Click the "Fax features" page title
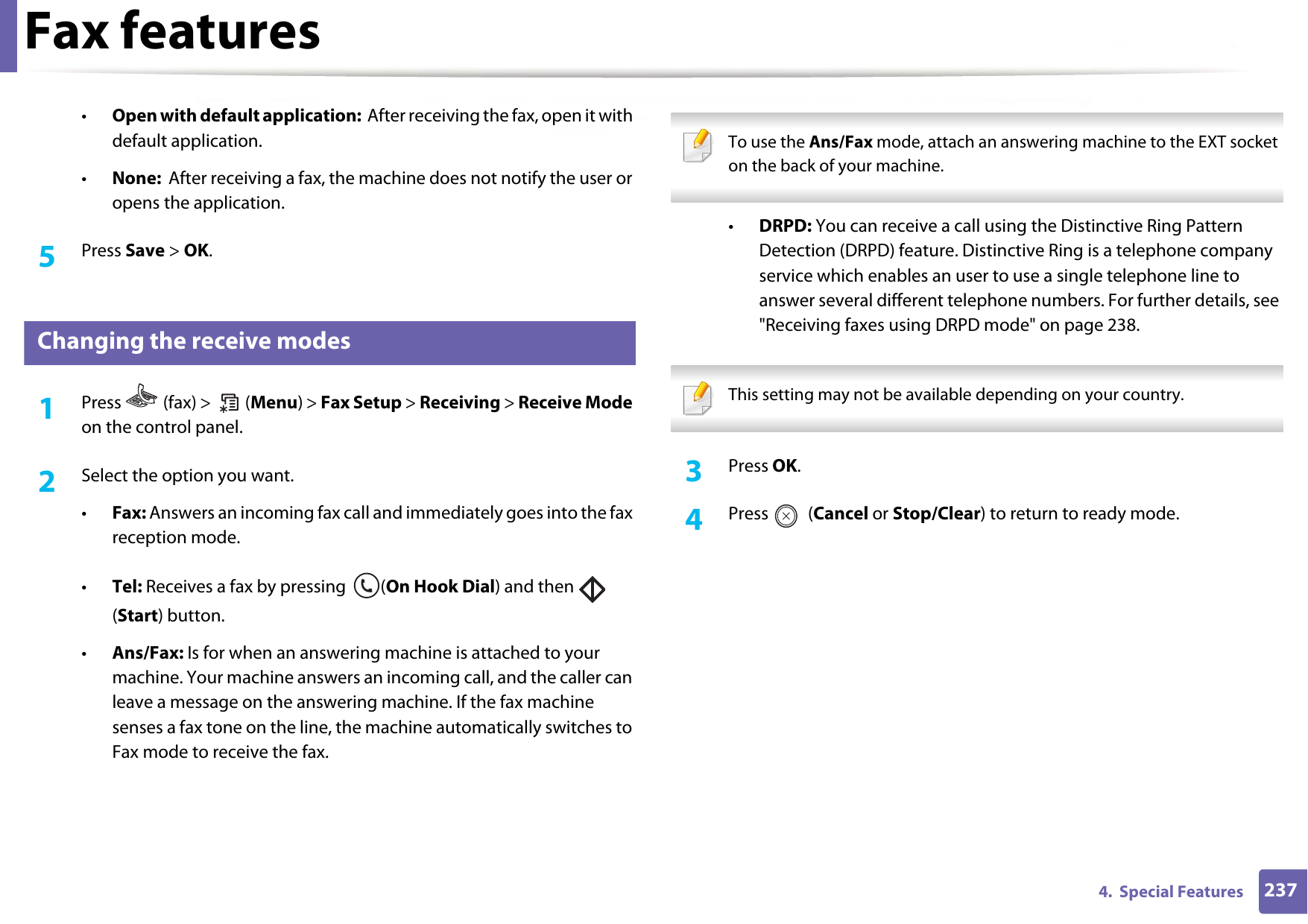1308x924 pixels. (x=173, y=31)
